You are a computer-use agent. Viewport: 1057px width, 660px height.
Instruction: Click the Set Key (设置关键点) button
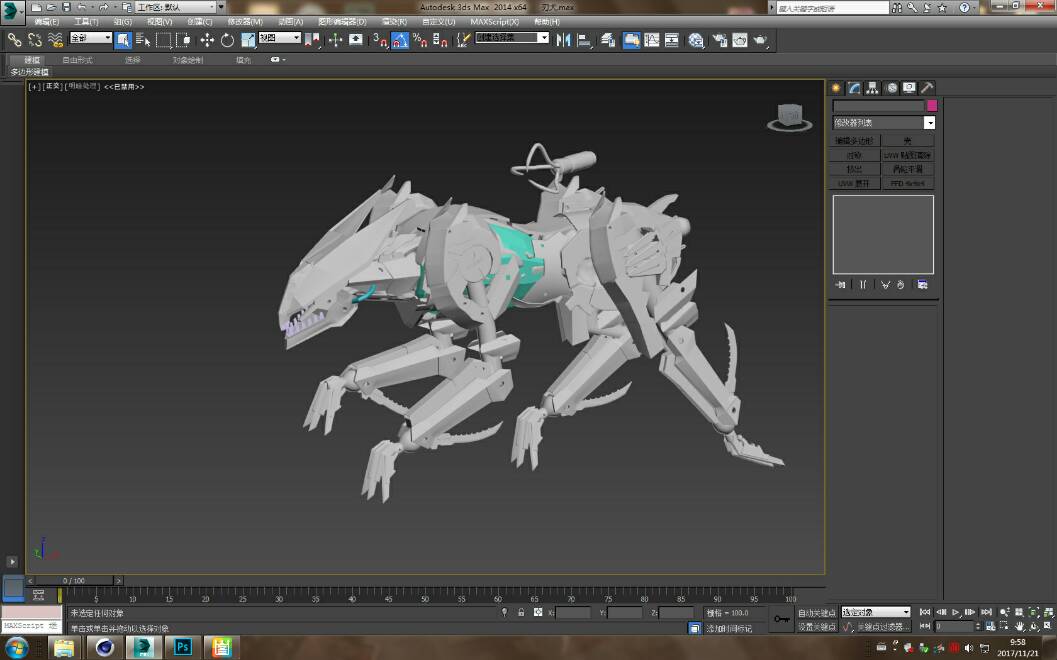(816, 627)
